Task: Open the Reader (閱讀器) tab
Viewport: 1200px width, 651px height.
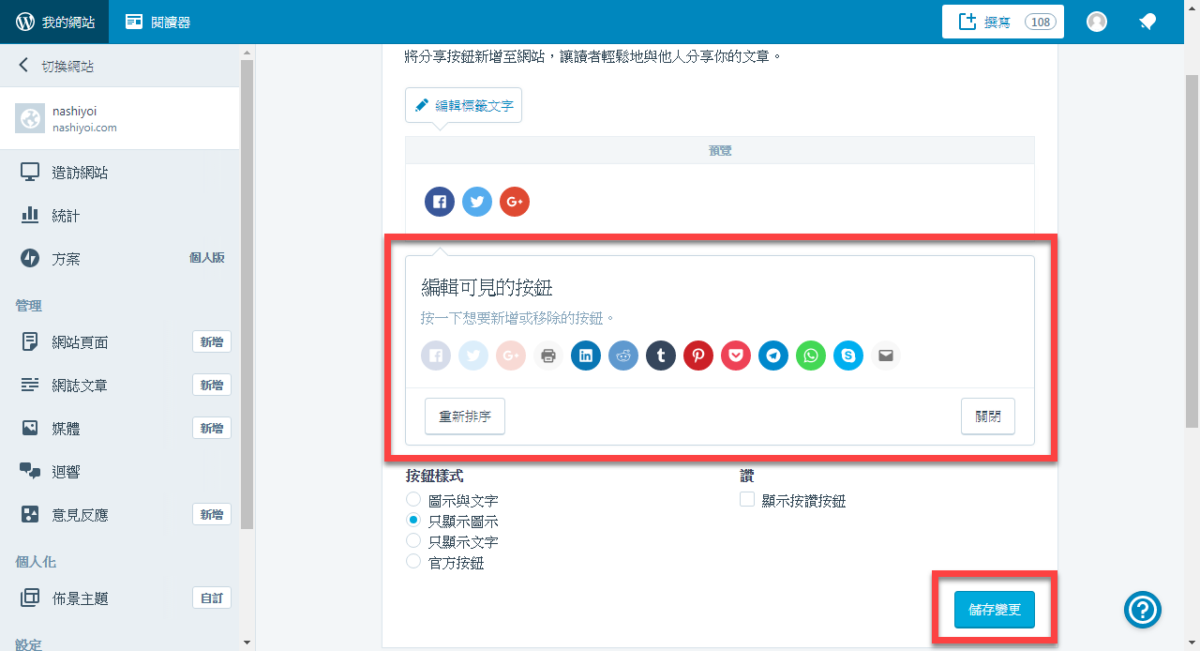Action: [157, 21]
